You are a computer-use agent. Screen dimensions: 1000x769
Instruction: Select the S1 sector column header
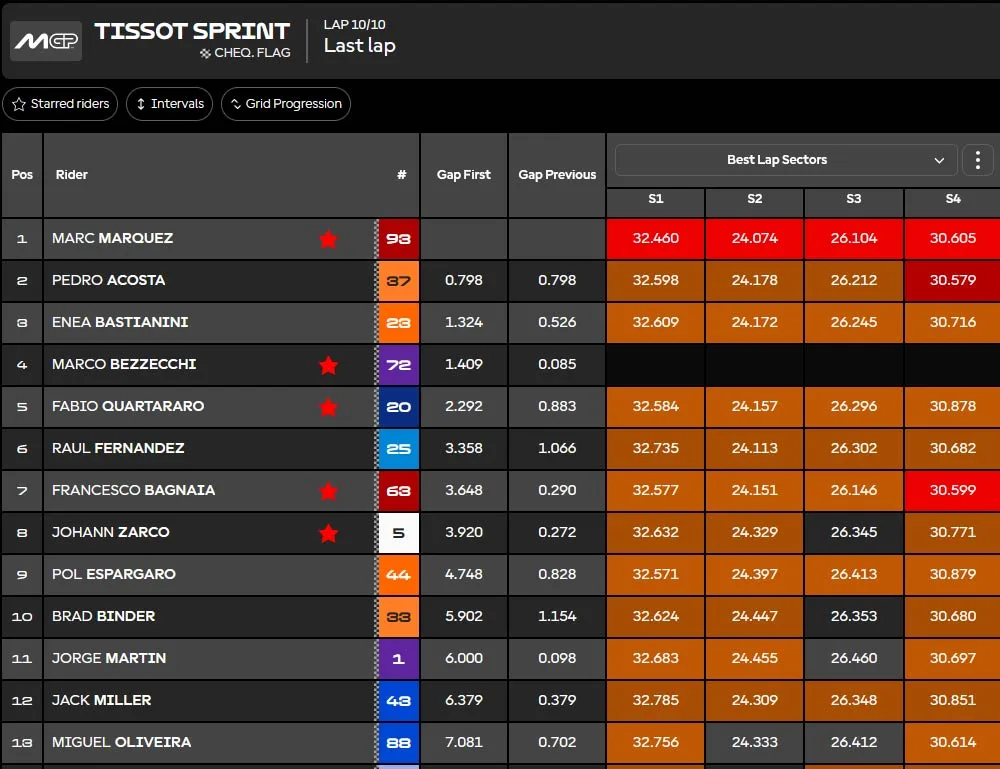tap(656, 199)
